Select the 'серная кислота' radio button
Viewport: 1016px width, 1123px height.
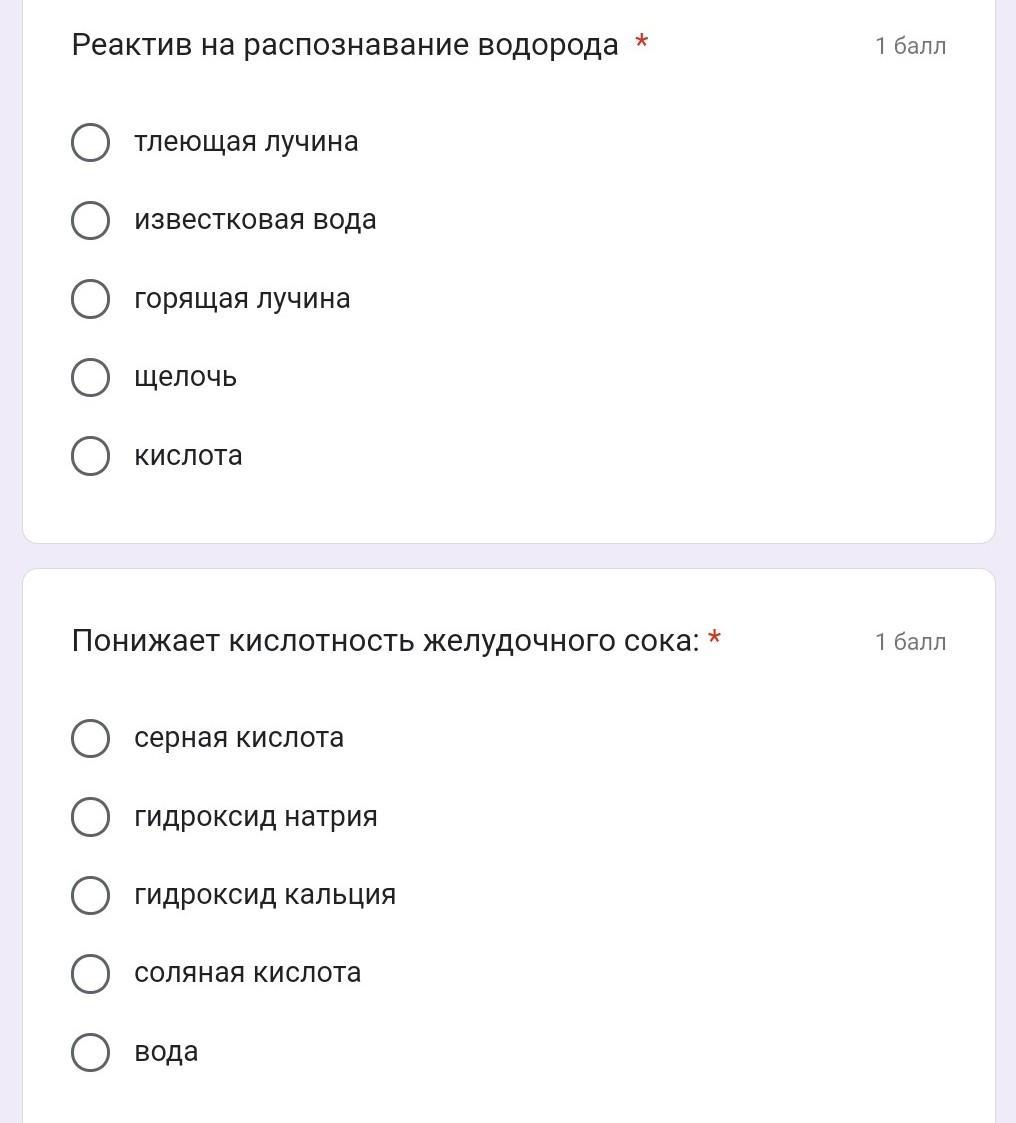[90, 738]
